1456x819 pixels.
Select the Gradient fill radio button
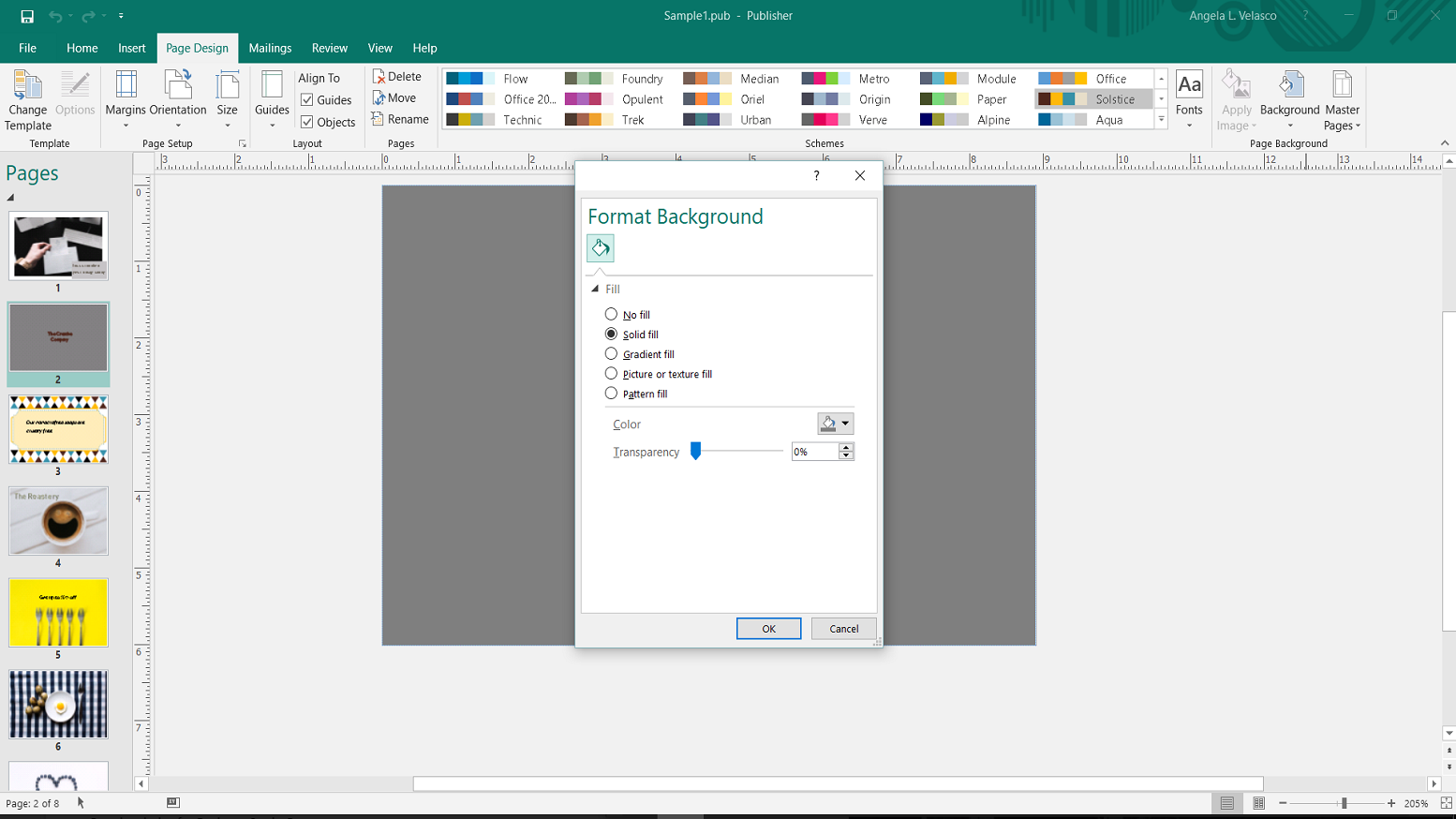(x=611, y=354)
